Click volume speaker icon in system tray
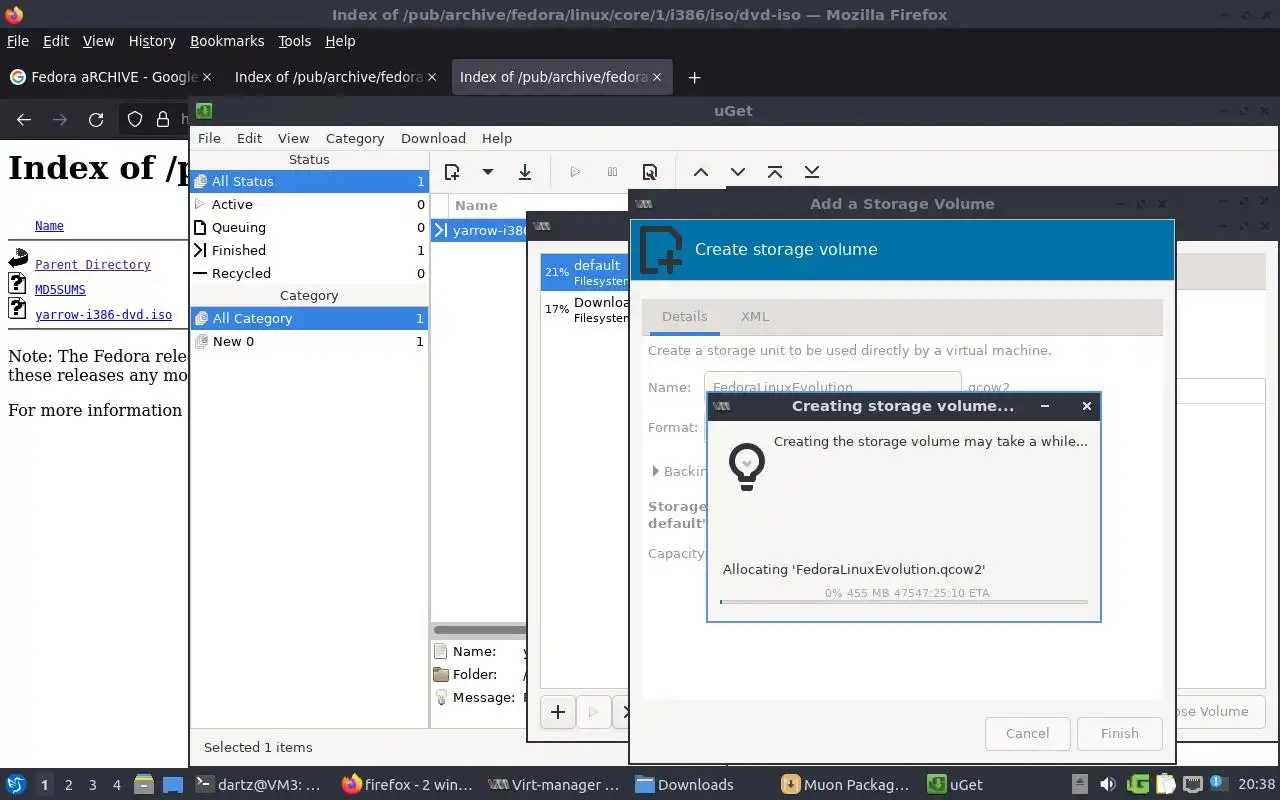This screenshot has height=800, width=1280. pos(1107,785)
